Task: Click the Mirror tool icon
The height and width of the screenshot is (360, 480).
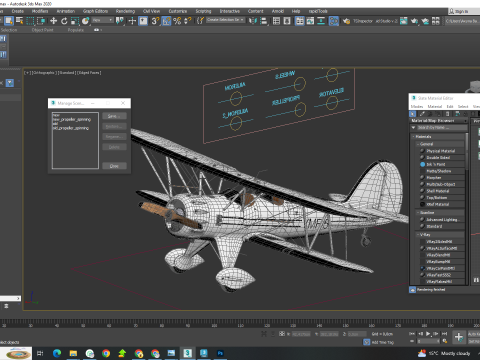Action: click(253, 21)
